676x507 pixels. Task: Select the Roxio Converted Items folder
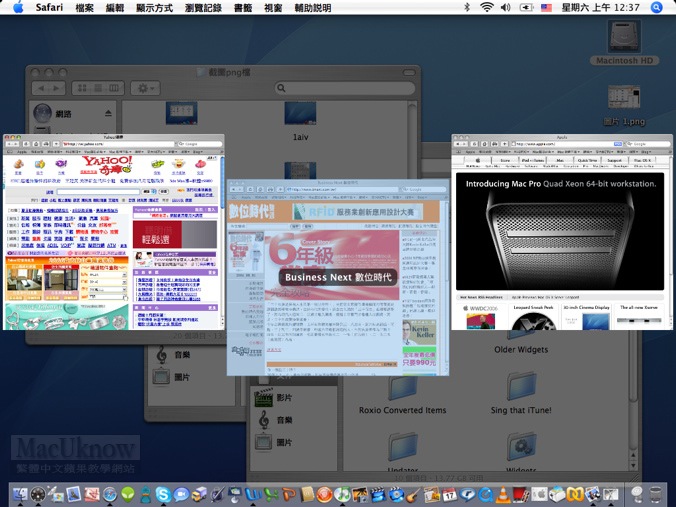point(403,395)
